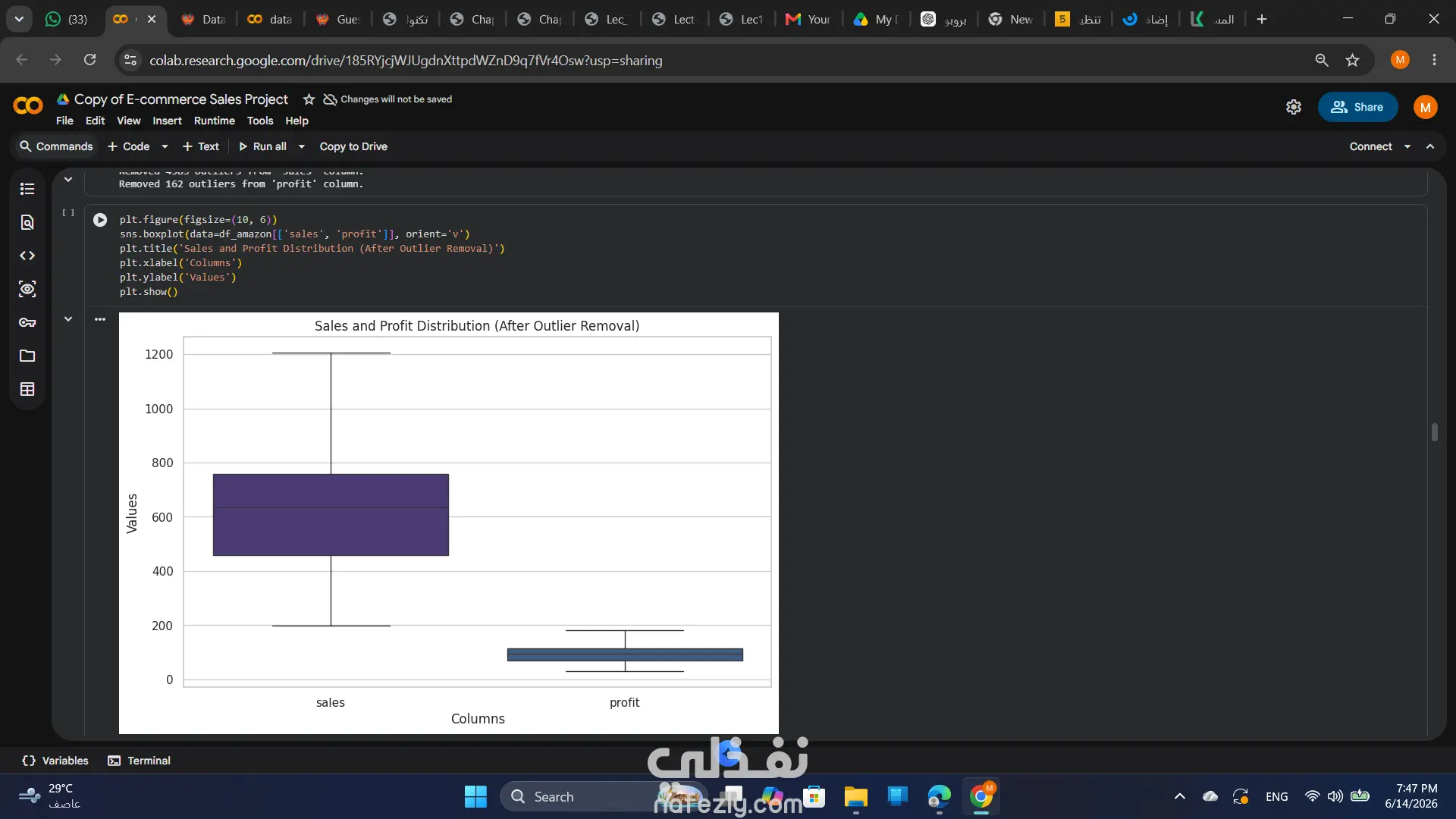Viewport: 1456px width, 819px height.
Task: Go back to the previous page
Action: point(22,60)
